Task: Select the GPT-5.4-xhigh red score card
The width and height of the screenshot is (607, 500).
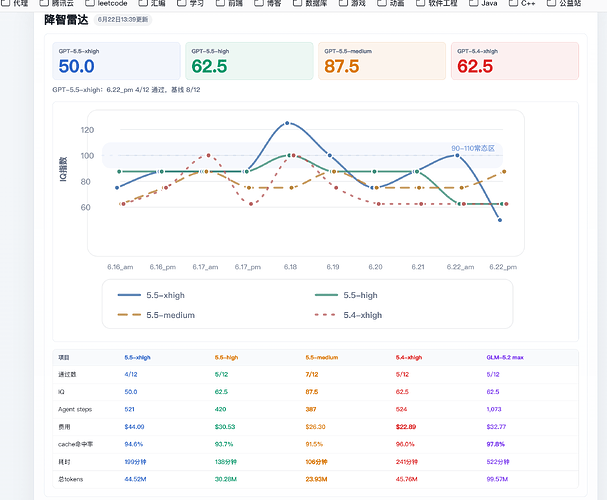Action: 515,61
